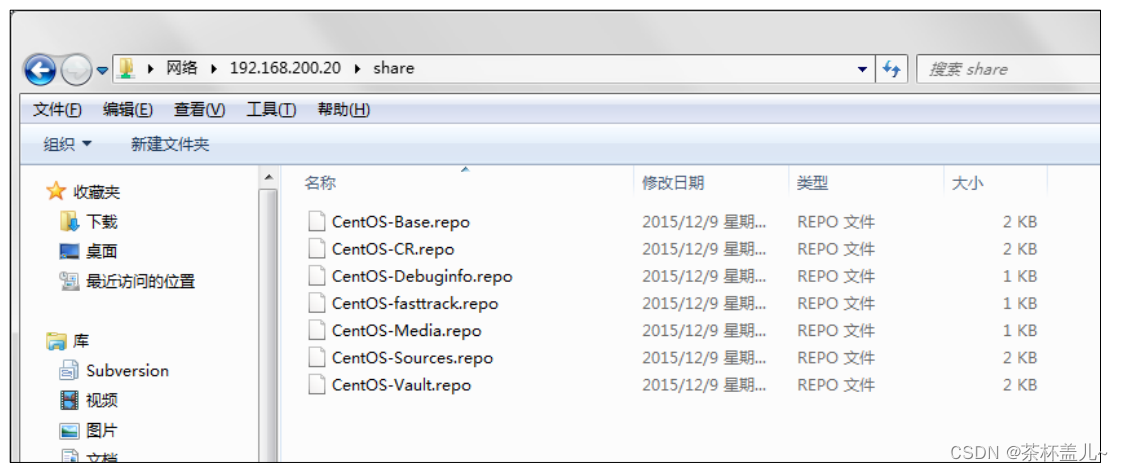Select 库 in navigation pane
The width and height of the screenshot is (1123, 471).
point(81,341)
